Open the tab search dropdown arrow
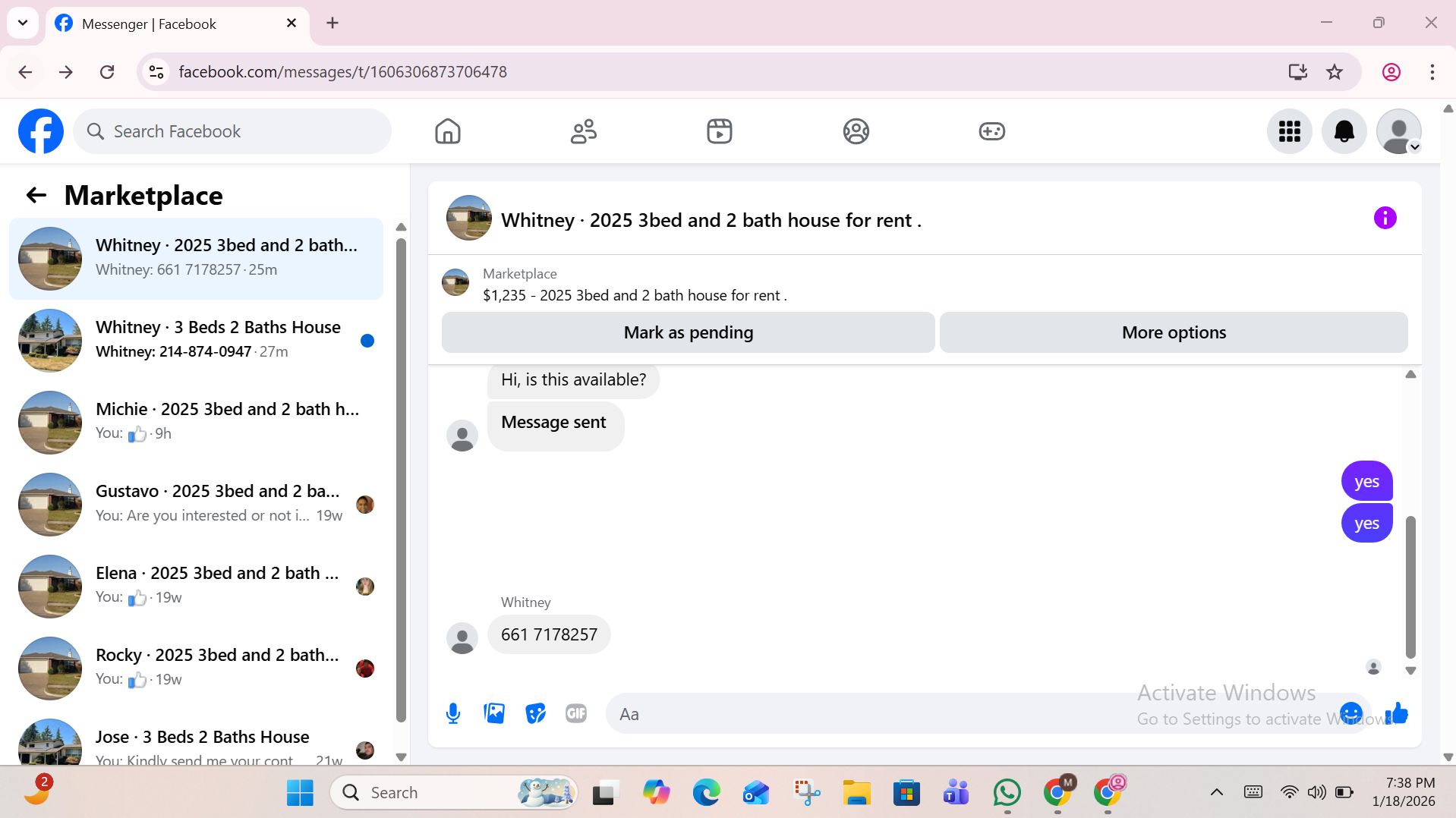 coord(23,23)
